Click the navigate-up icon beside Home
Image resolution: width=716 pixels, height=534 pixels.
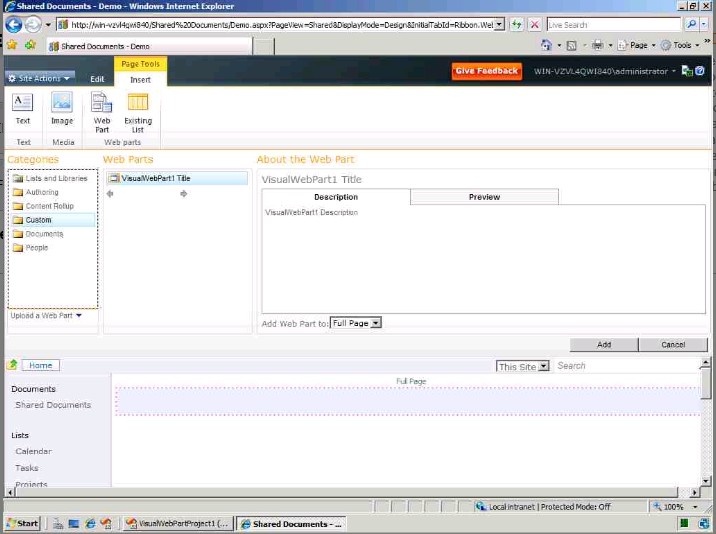pyautogui.click(x=12, y=365)
